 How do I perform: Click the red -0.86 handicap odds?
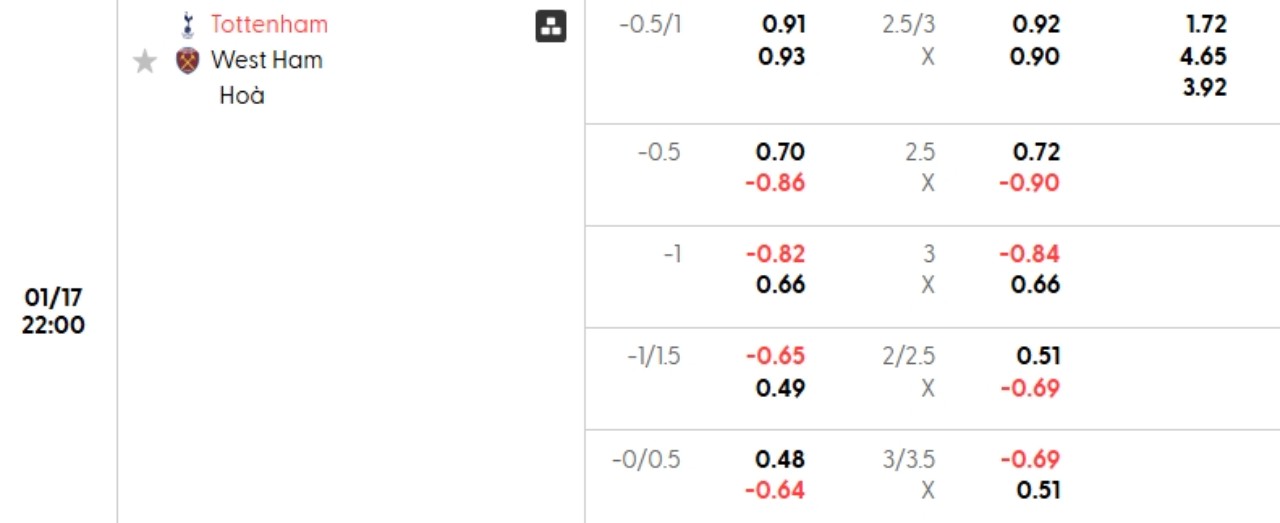tap(775, 183)
